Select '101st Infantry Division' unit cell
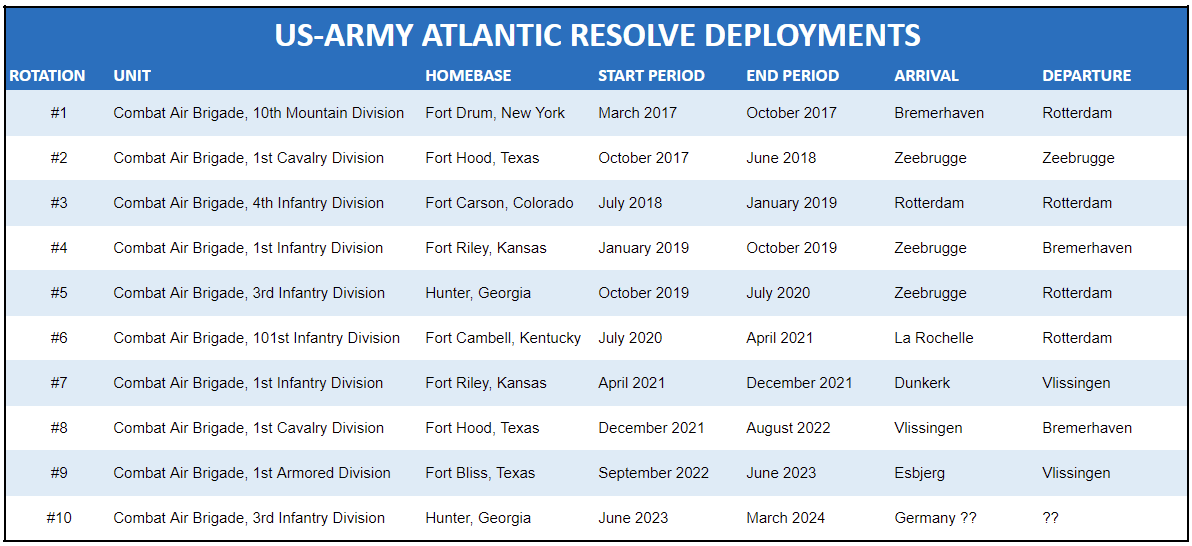The image size is (1192, 546). [x=256, y=338]
